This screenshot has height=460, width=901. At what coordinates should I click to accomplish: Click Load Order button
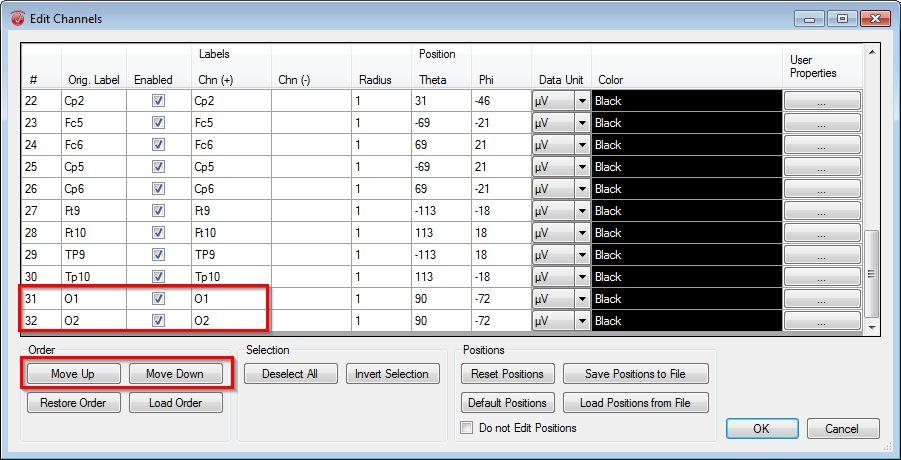[175, 403]
